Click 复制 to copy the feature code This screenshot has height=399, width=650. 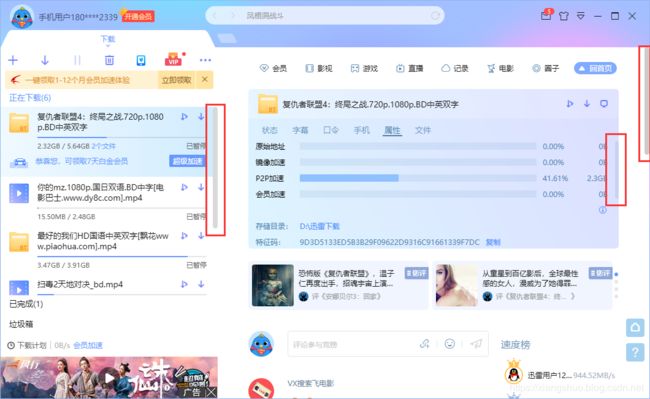[493, 242]
